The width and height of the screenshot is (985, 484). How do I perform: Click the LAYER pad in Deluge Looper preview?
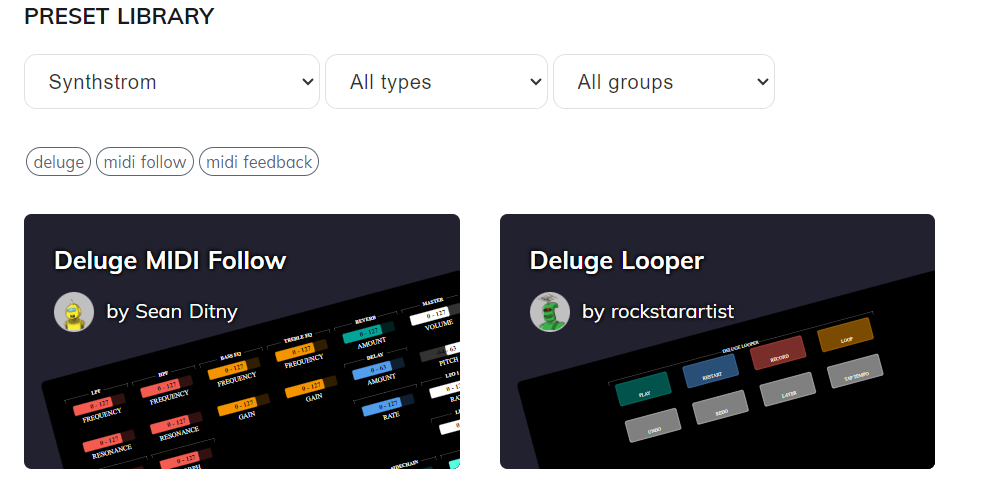click(788, 389)
